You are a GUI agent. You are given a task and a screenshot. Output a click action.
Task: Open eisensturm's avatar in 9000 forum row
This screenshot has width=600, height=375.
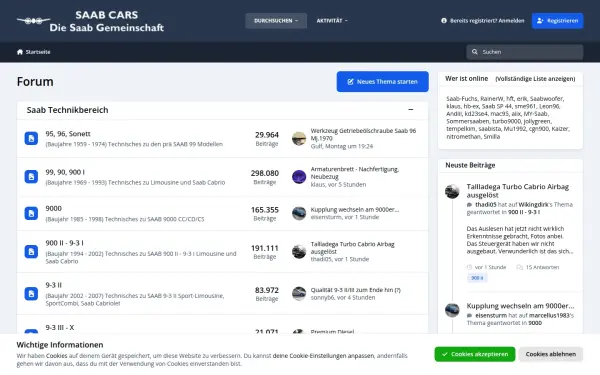[x=299, y=213]
